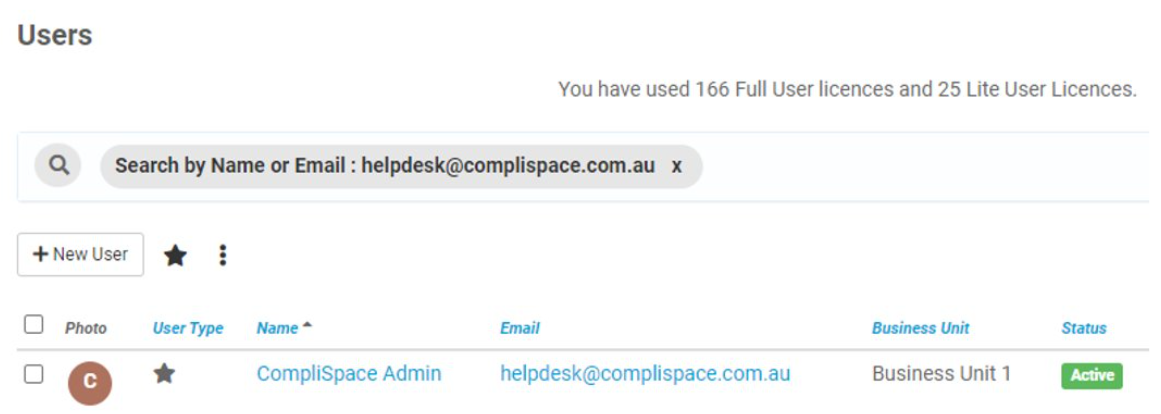The width and height of the screenshot is (1161, 414).
Task: Open the CompliSpace Admin user link
Action: point(349,374)
